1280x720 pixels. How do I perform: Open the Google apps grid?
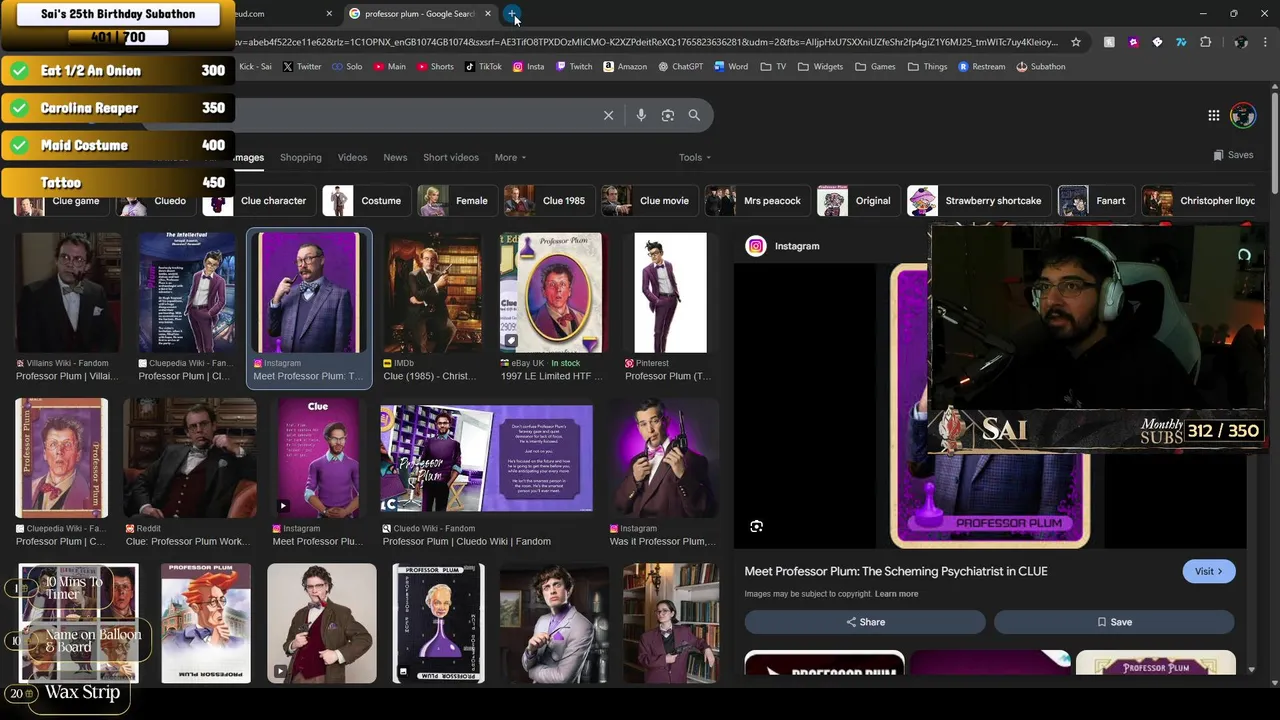pyautogui.click(x=1213, y=115)
